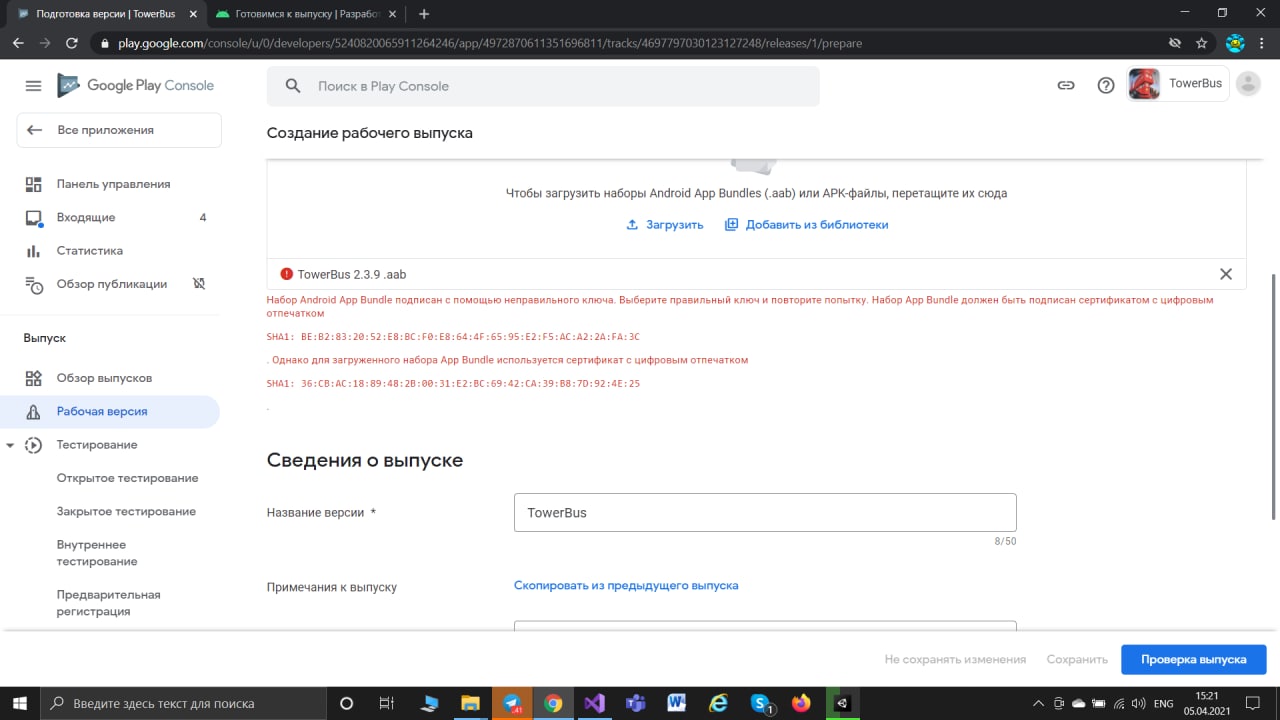Open Cortana circle icon in taskbar
Viewport: 1280px width, 720px height.
point(347,703)
